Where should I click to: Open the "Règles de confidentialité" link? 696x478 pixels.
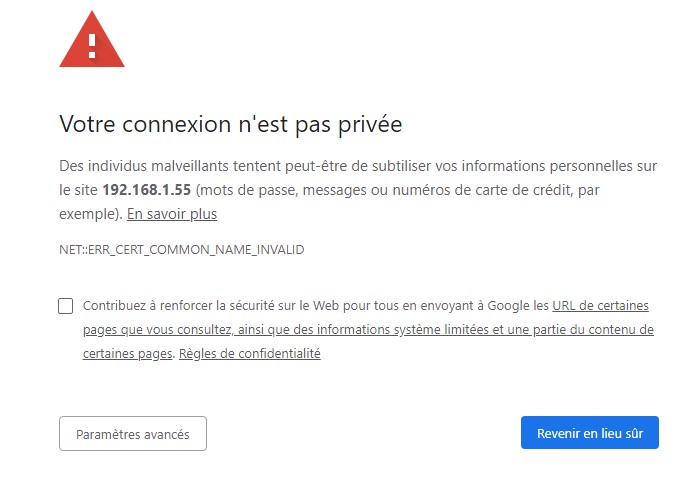(x=249, y=353)
